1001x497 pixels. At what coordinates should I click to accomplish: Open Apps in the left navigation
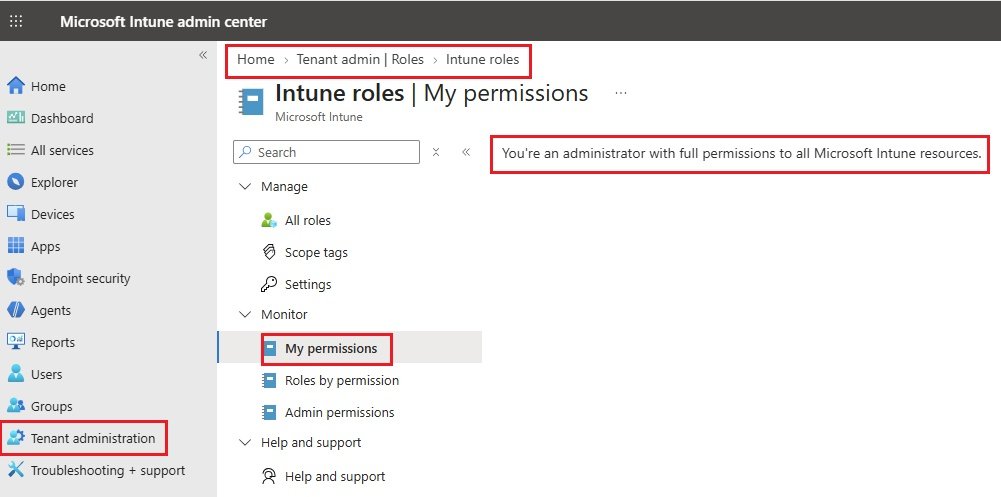[x=45, y=246]
